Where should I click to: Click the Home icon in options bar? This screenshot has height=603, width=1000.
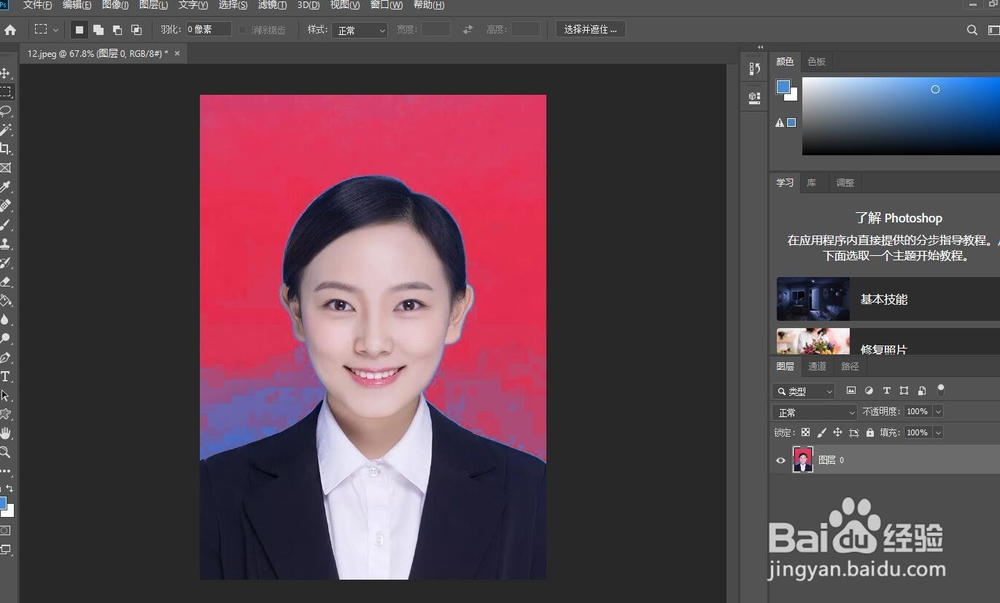[10, 30]
